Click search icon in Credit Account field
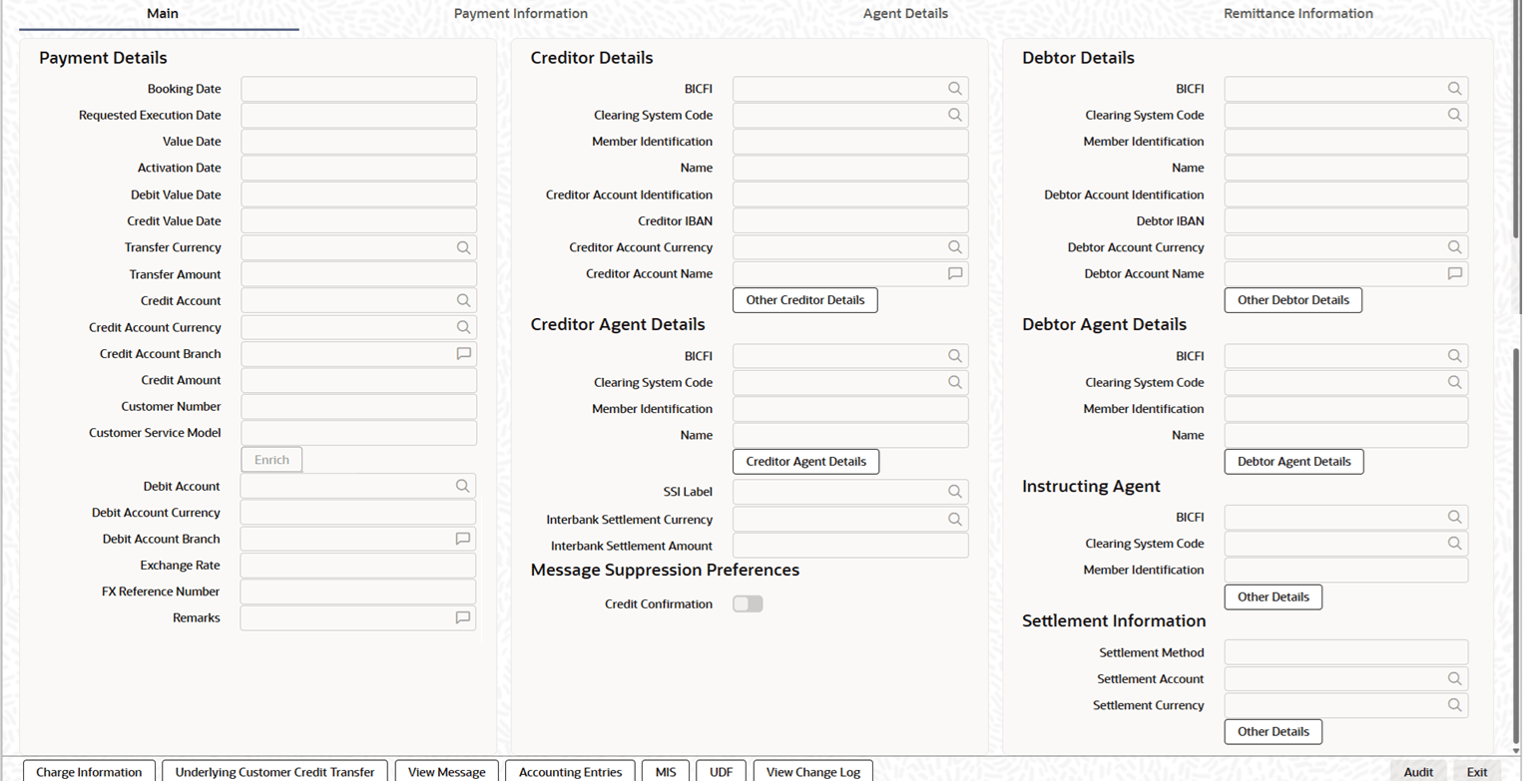The image size is (1524, 784). click(463, 300)
